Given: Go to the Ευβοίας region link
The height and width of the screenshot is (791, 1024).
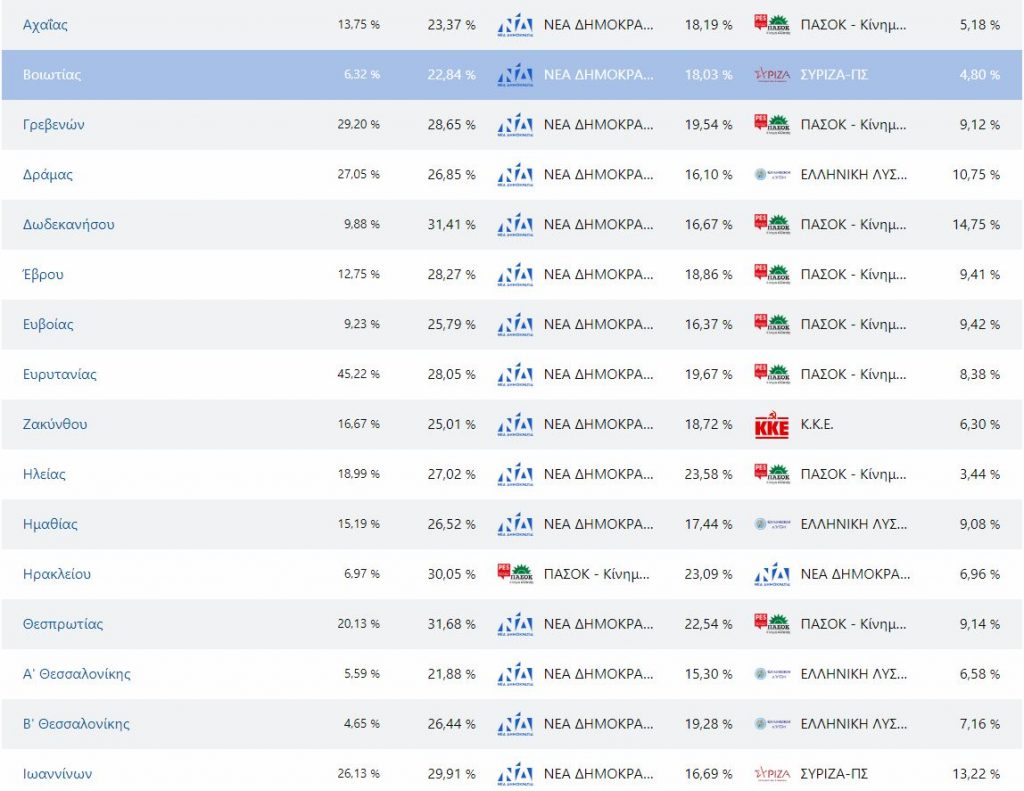Looking at the screenshot, I should 48,325.
